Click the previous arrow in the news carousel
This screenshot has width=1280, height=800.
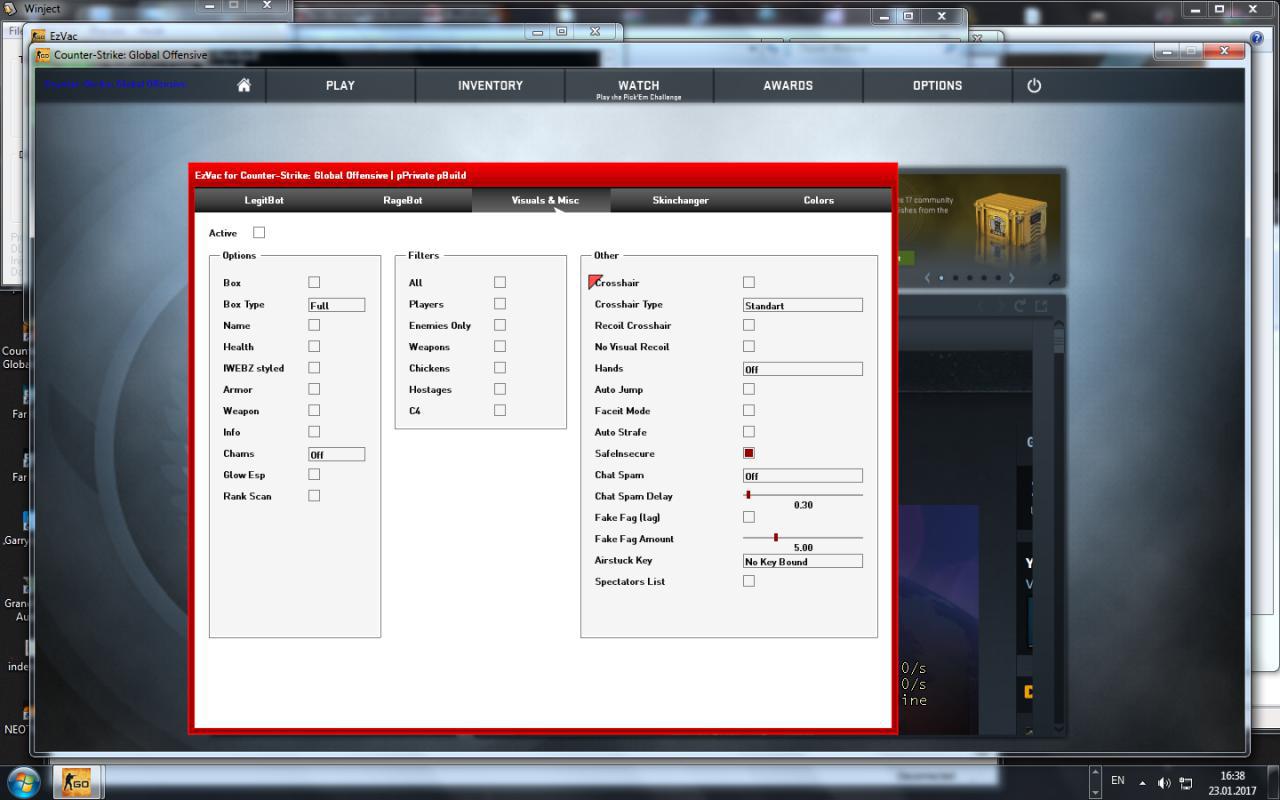coord(927,278)
